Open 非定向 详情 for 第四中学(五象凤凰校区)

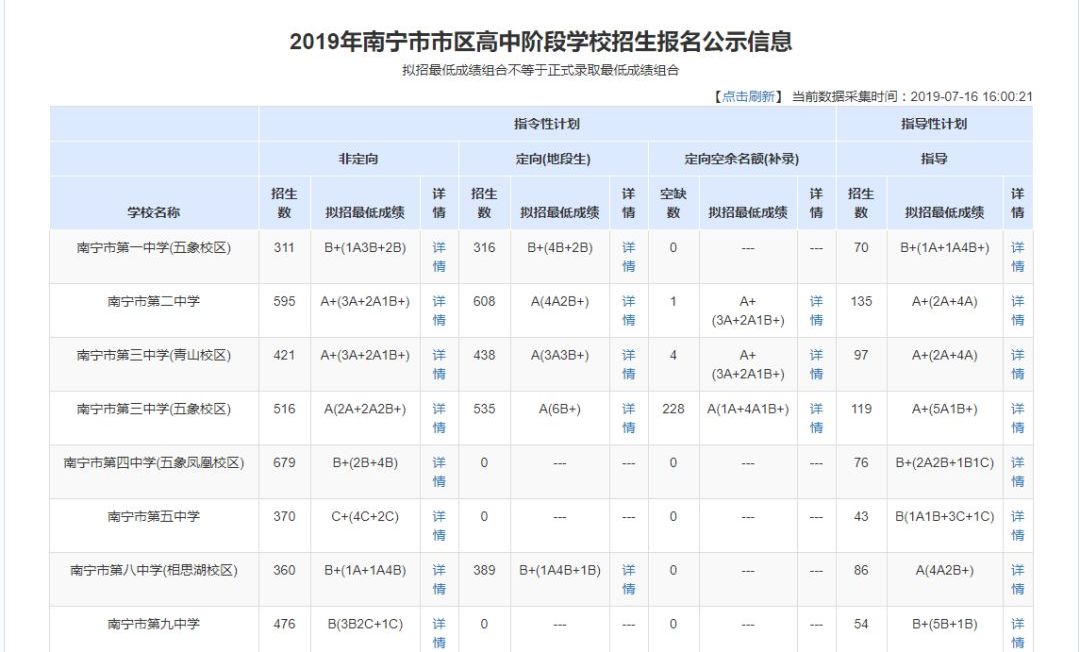tap(439, 472)
